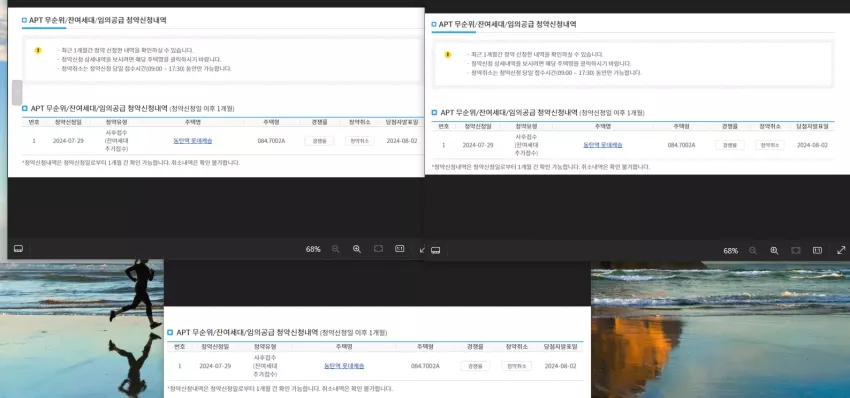Click the 68% zoom level in right viewer
The height and width of the screenshot is (398, 850).
click(730, 251)
